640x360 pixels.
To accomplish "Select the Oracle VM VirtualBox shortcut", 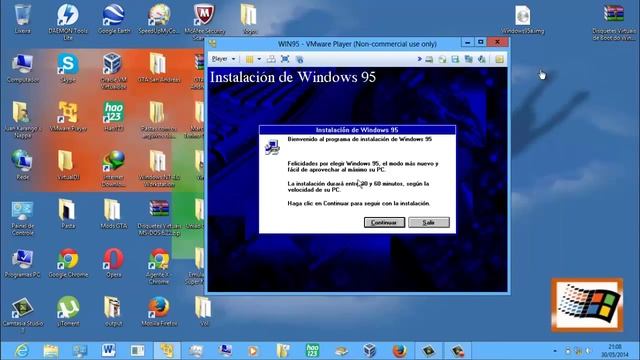I will click(x=113, y=71).
